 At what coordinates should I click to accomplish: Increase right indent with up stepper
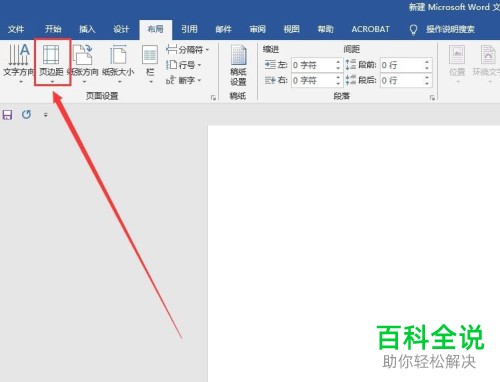(338, 77)
